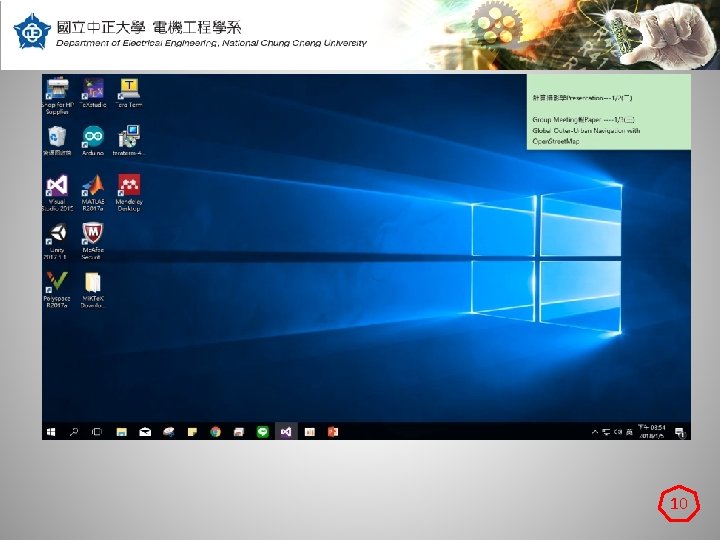The height and width of the screenshot is (540, 720).
Task: Click the taskbar search magnifier
Action: pos(74,432)
